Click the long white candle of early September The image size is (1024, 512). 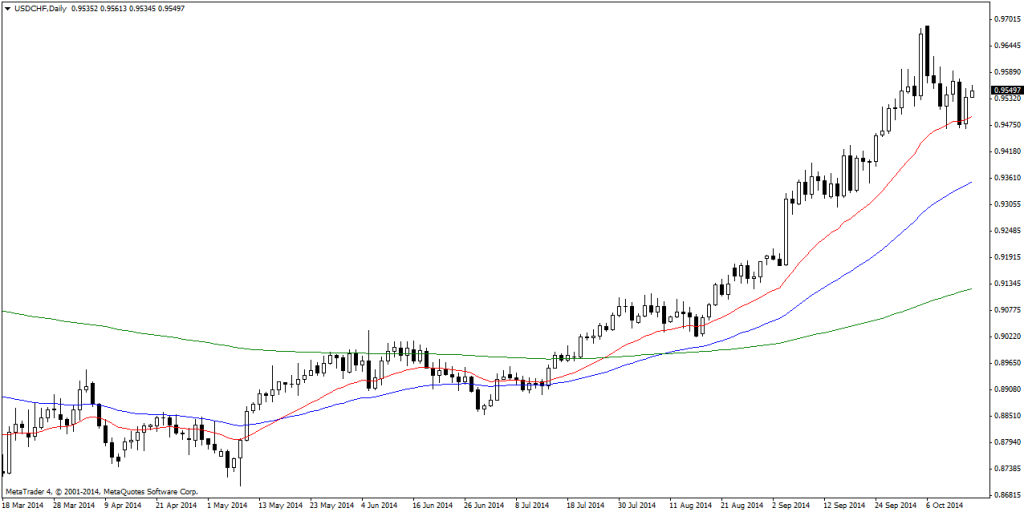[785, 230]
